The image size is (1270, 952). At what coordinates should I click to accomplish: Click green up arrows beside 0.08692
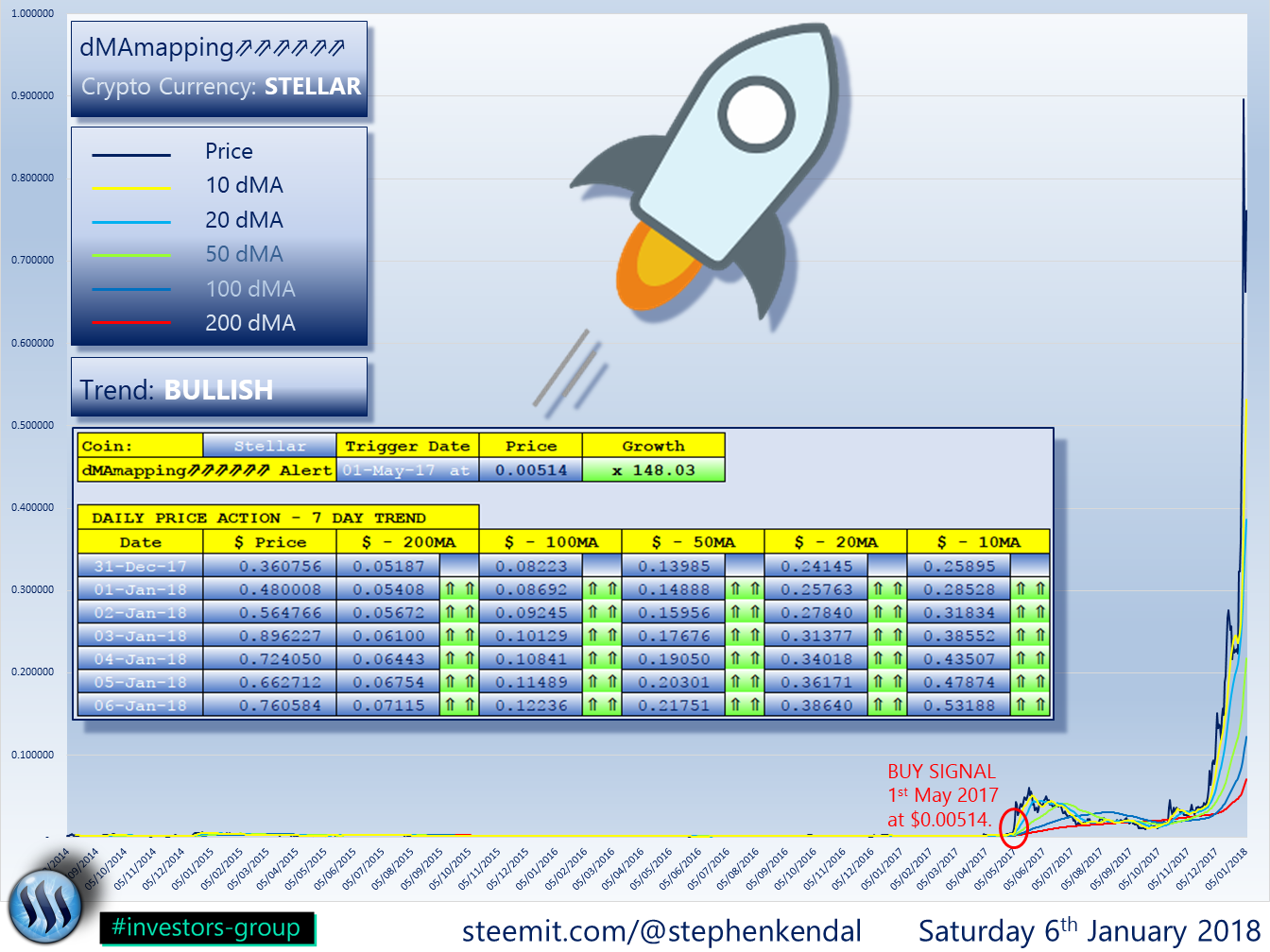click(x=602, y=589)
